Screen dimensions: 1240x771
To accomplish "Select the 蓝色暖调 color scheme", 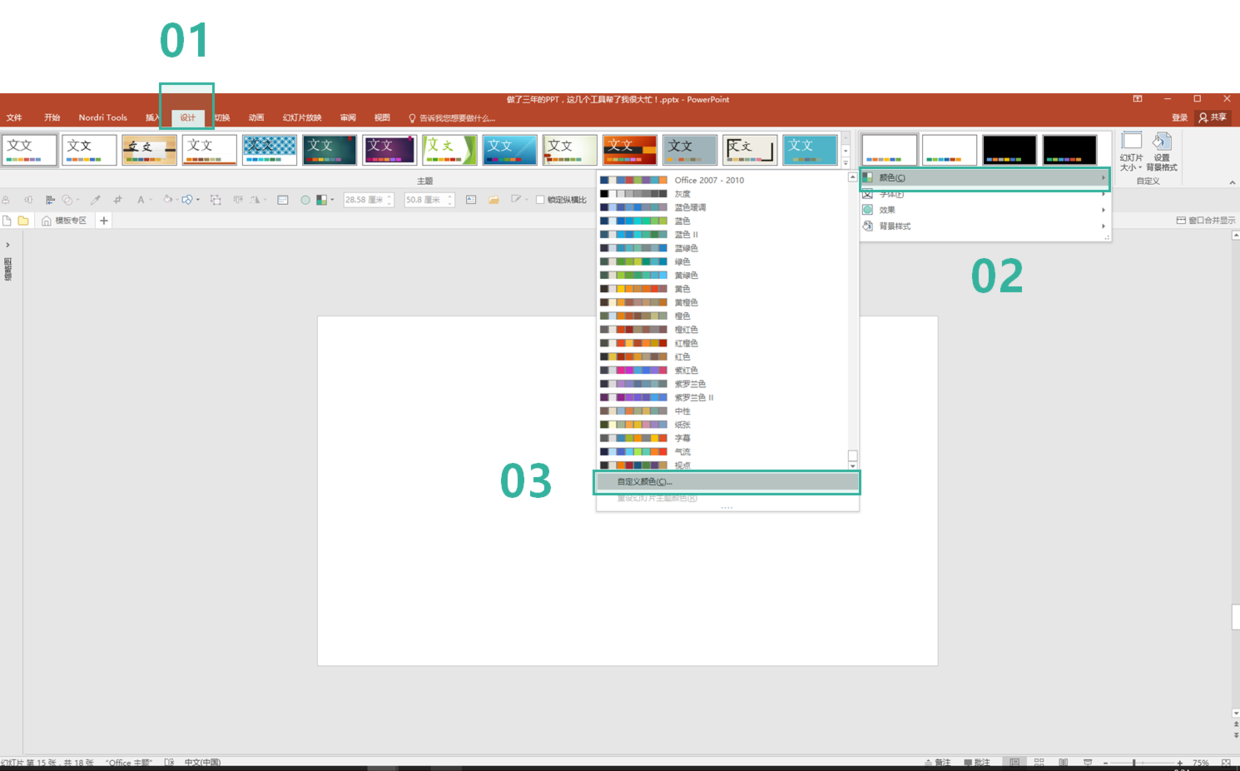I will coord(722,207).
